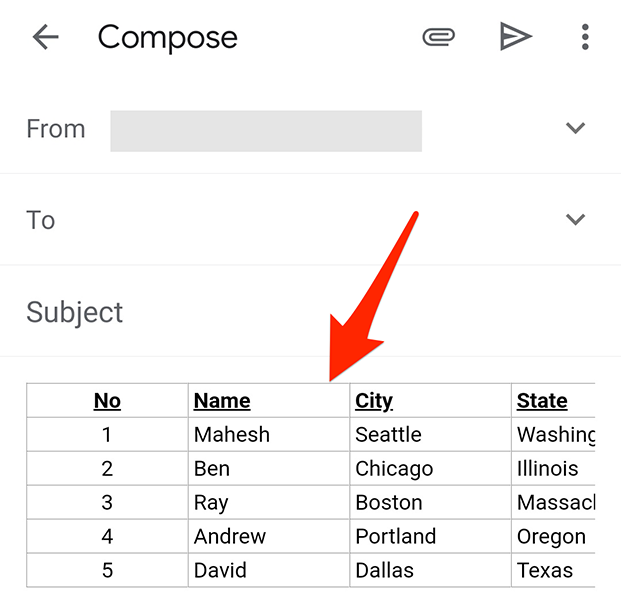Click the To recipient field
This screenshot has height=600, width=621.
(x=300, y=220)
